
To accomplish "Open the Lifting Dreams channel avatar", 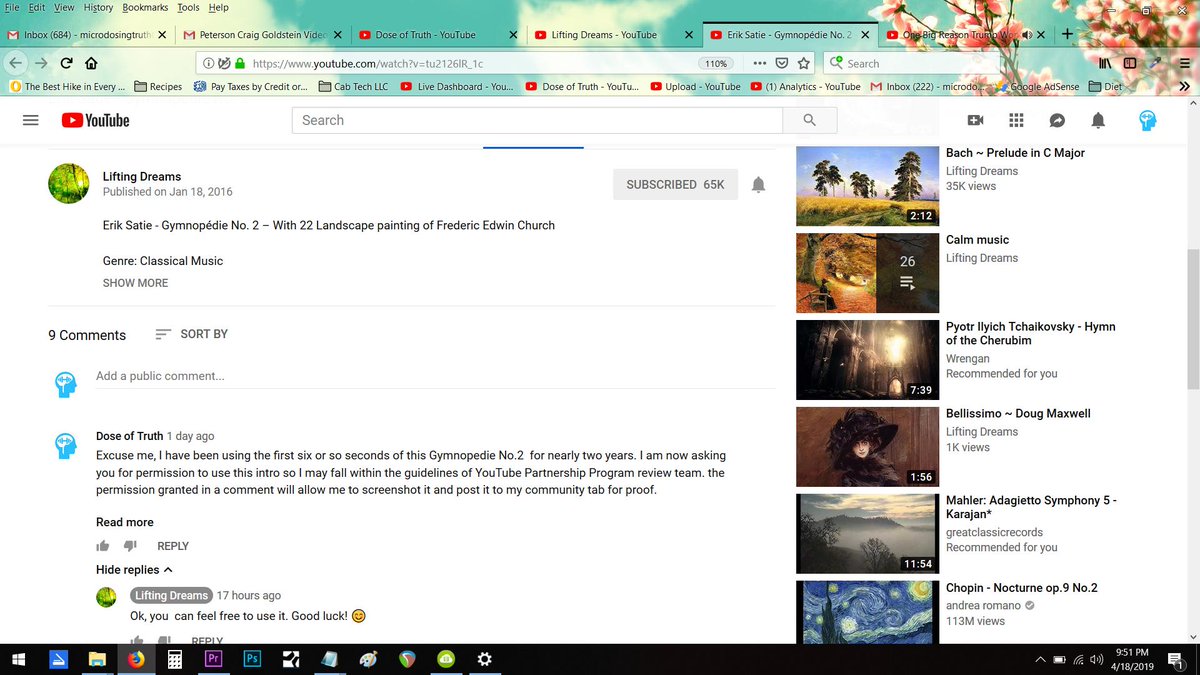I will tap(69, 183).
